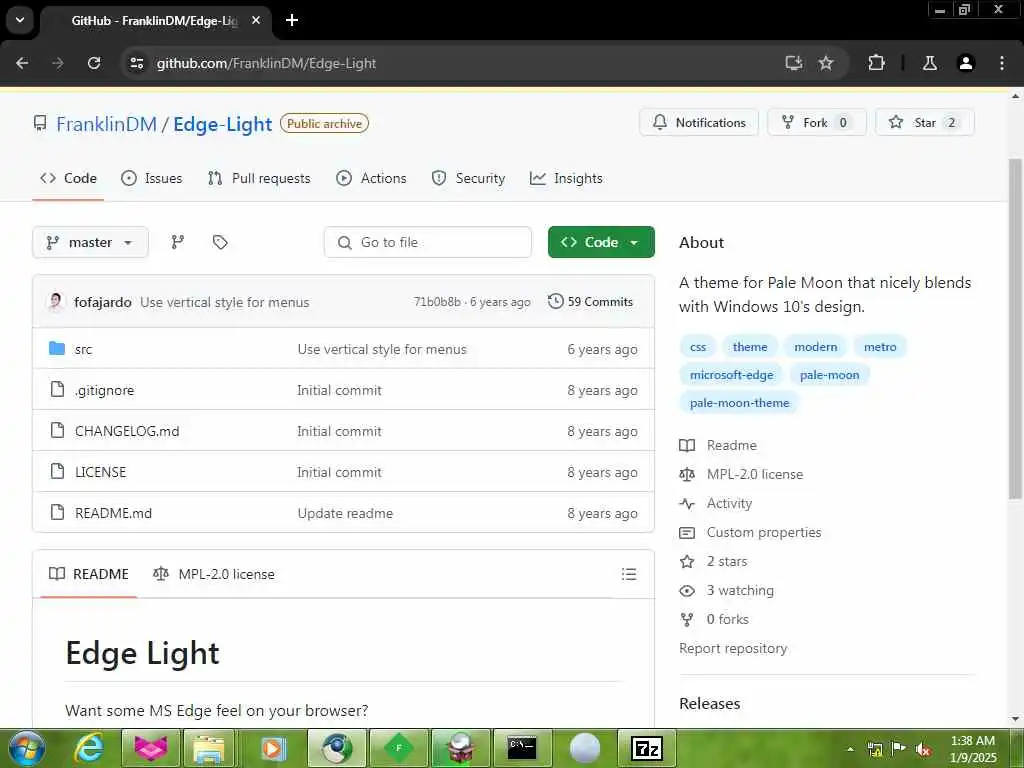Screen dimensions: 1024x768
Task: Go back using the browser back arrow
Action: click(22, 63)
